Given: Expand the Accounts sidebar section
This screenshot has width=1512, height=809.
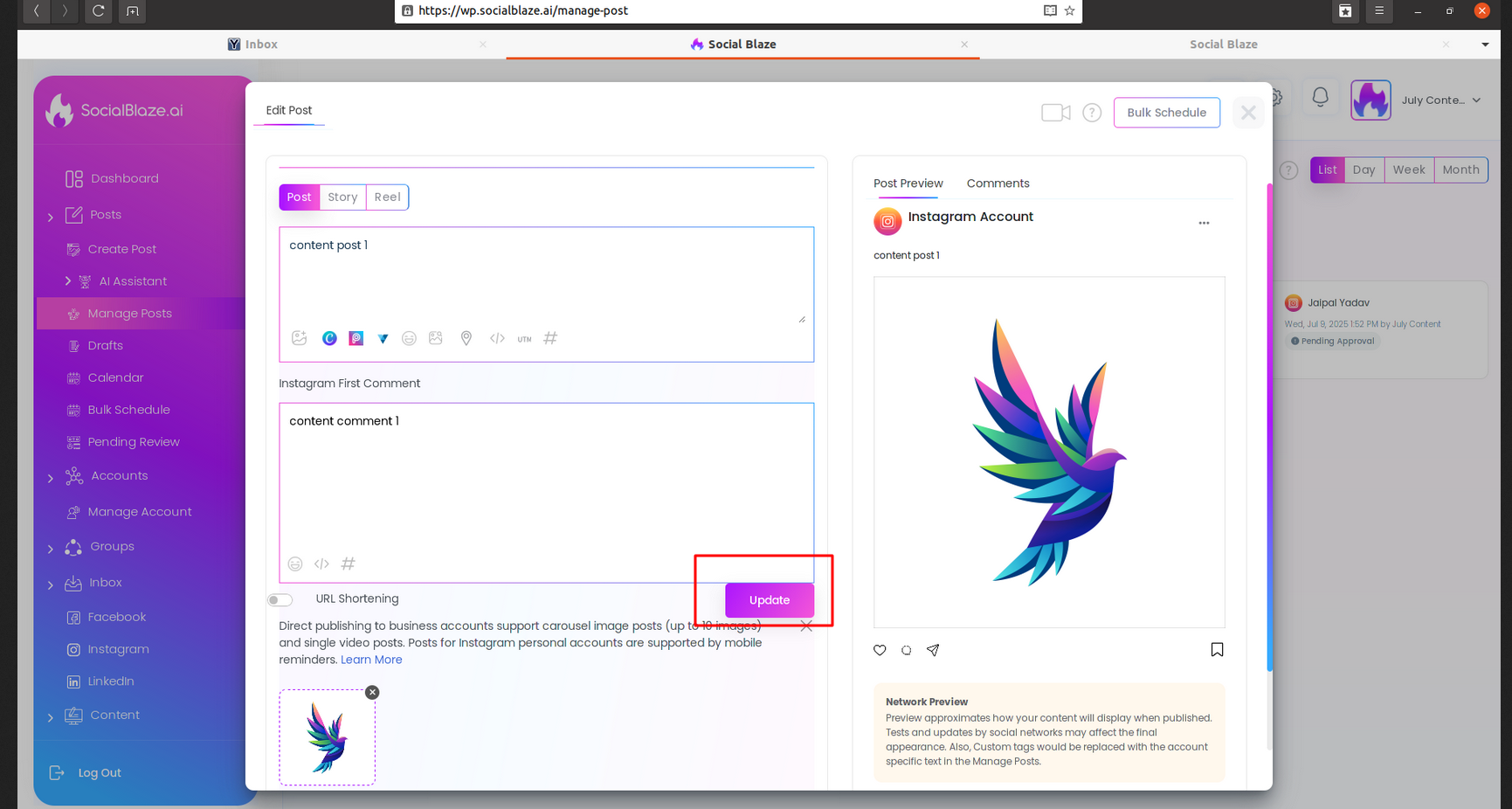Looking at the screenshot, I should (x=50, y=478).
